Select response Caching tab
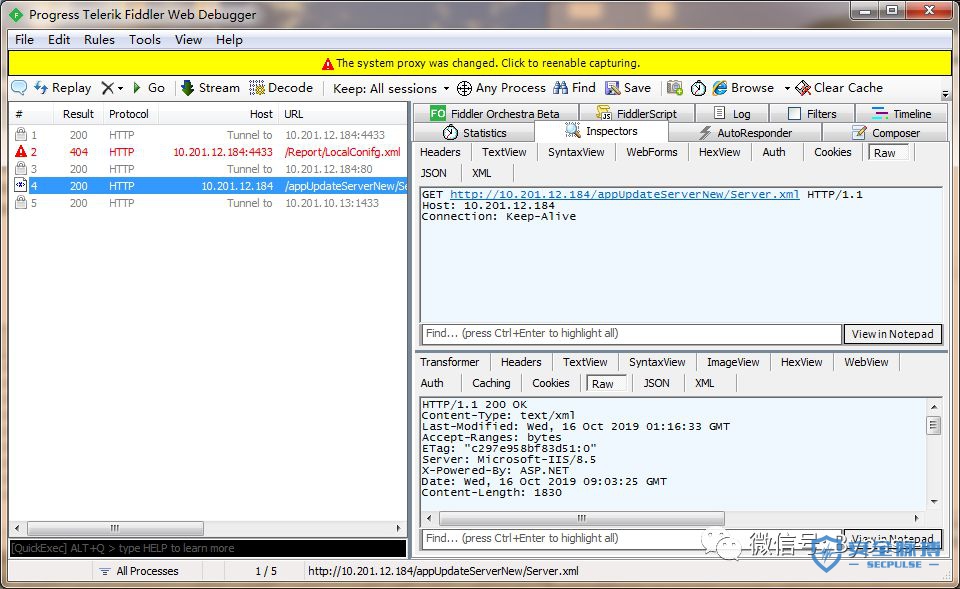The image size is (960, 589). [x=491, y=383]
